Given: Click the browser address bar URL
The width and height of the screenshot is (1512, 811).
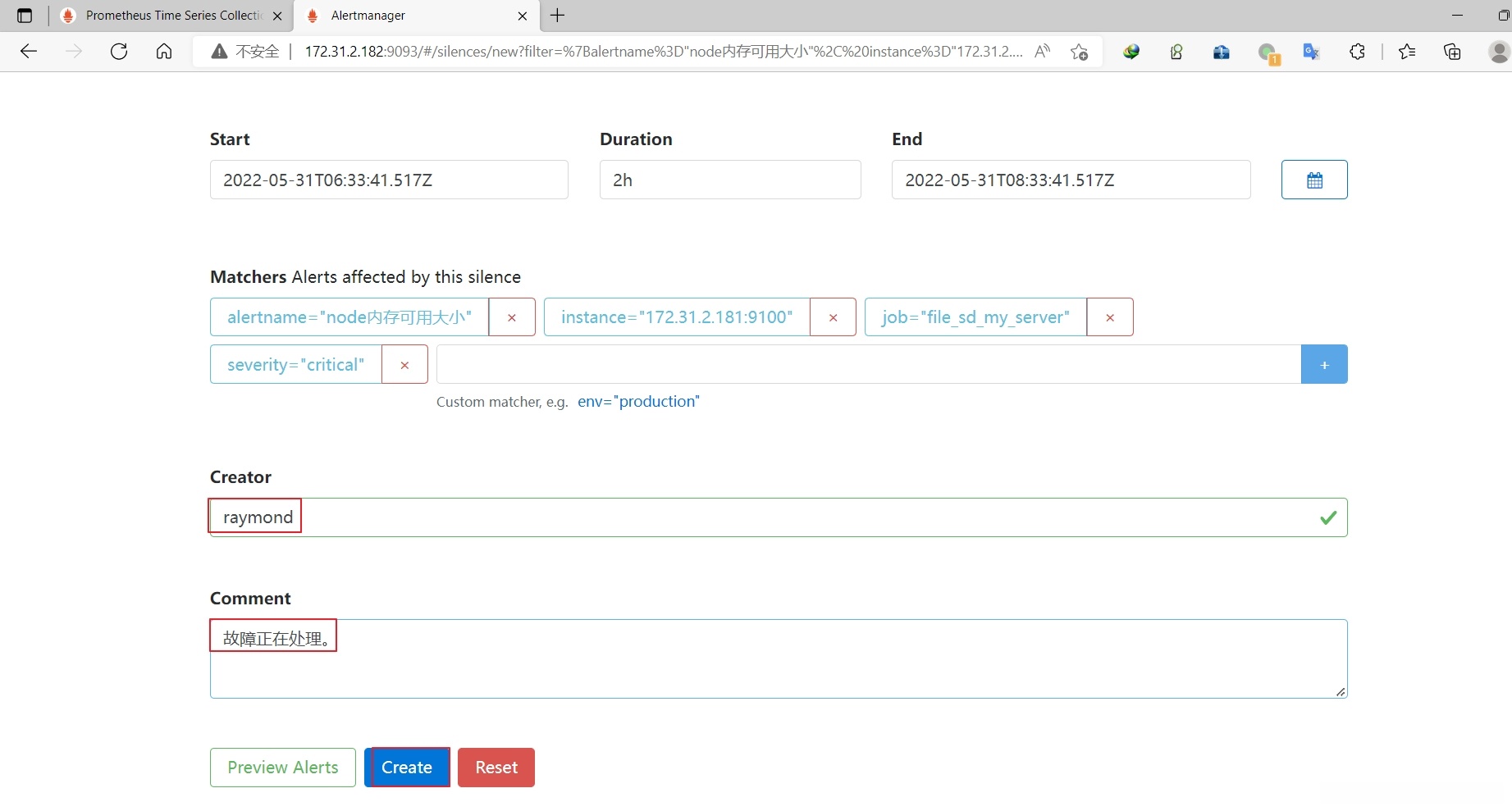Looking at the screenshot, I should click(x=664, y=52).
